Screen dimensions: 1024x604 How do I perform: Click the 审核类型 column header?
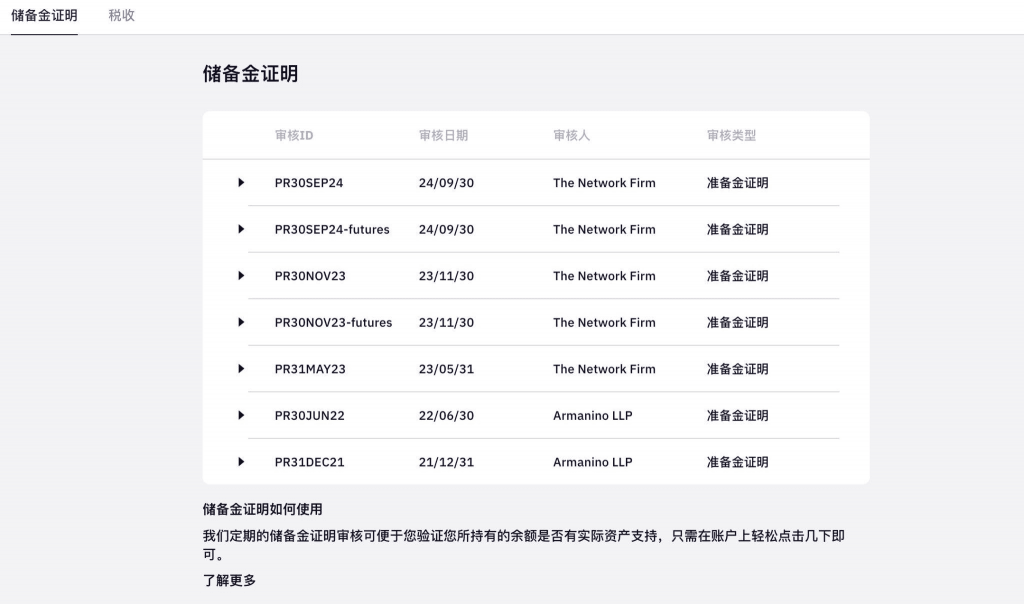click(x=731, y=135)
